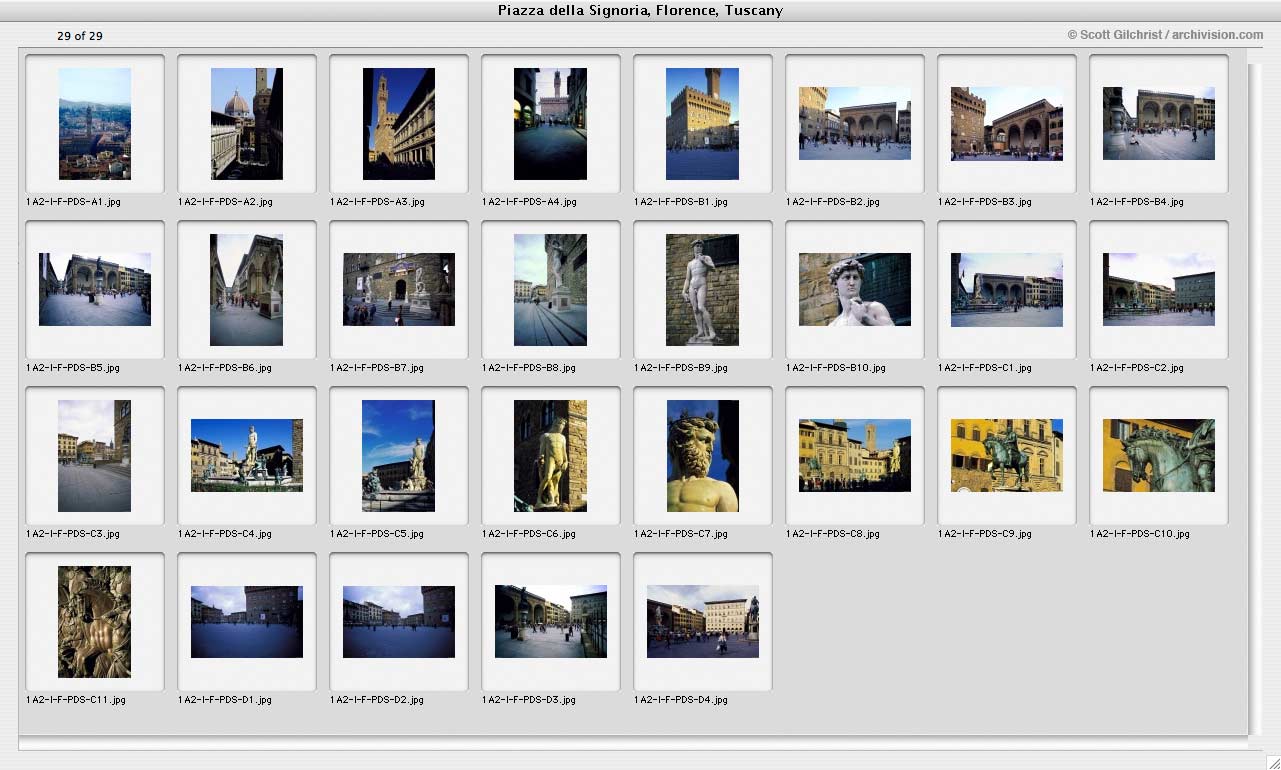
Task: Click the window resize grip in the corner
Action: click(x=1272, y=761)
